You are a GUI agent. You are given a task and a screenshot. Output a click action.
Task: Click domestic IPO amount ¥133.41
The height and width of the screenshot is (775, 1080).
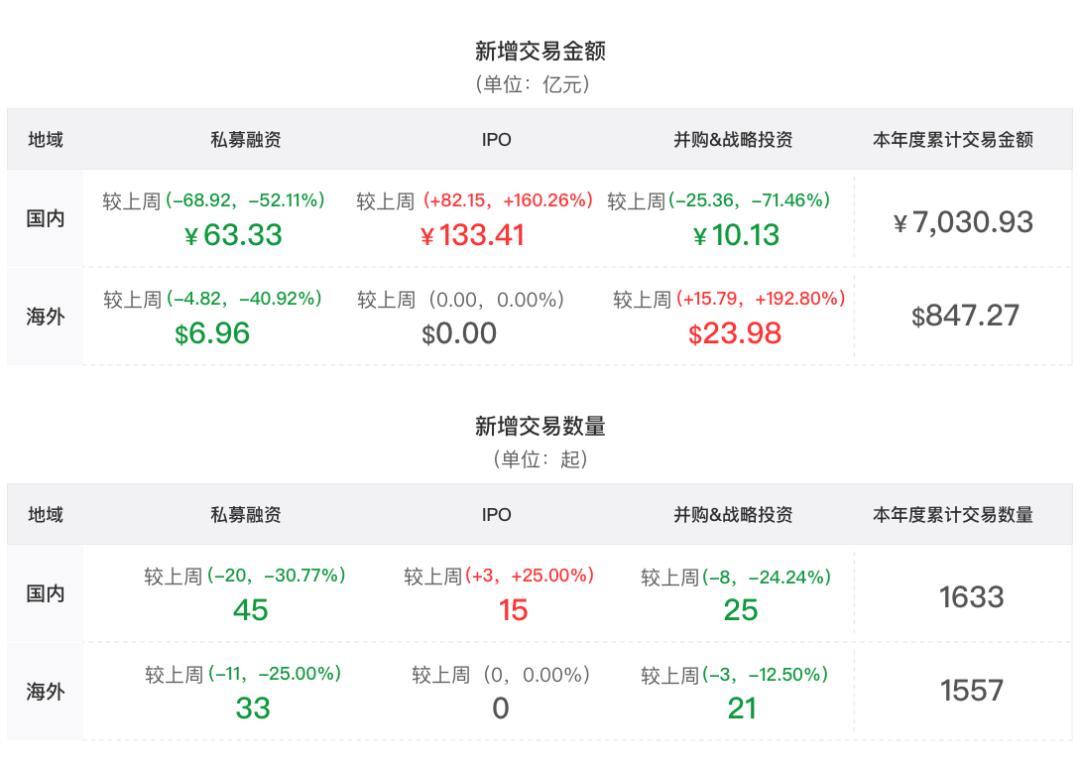tap(472, 235)
